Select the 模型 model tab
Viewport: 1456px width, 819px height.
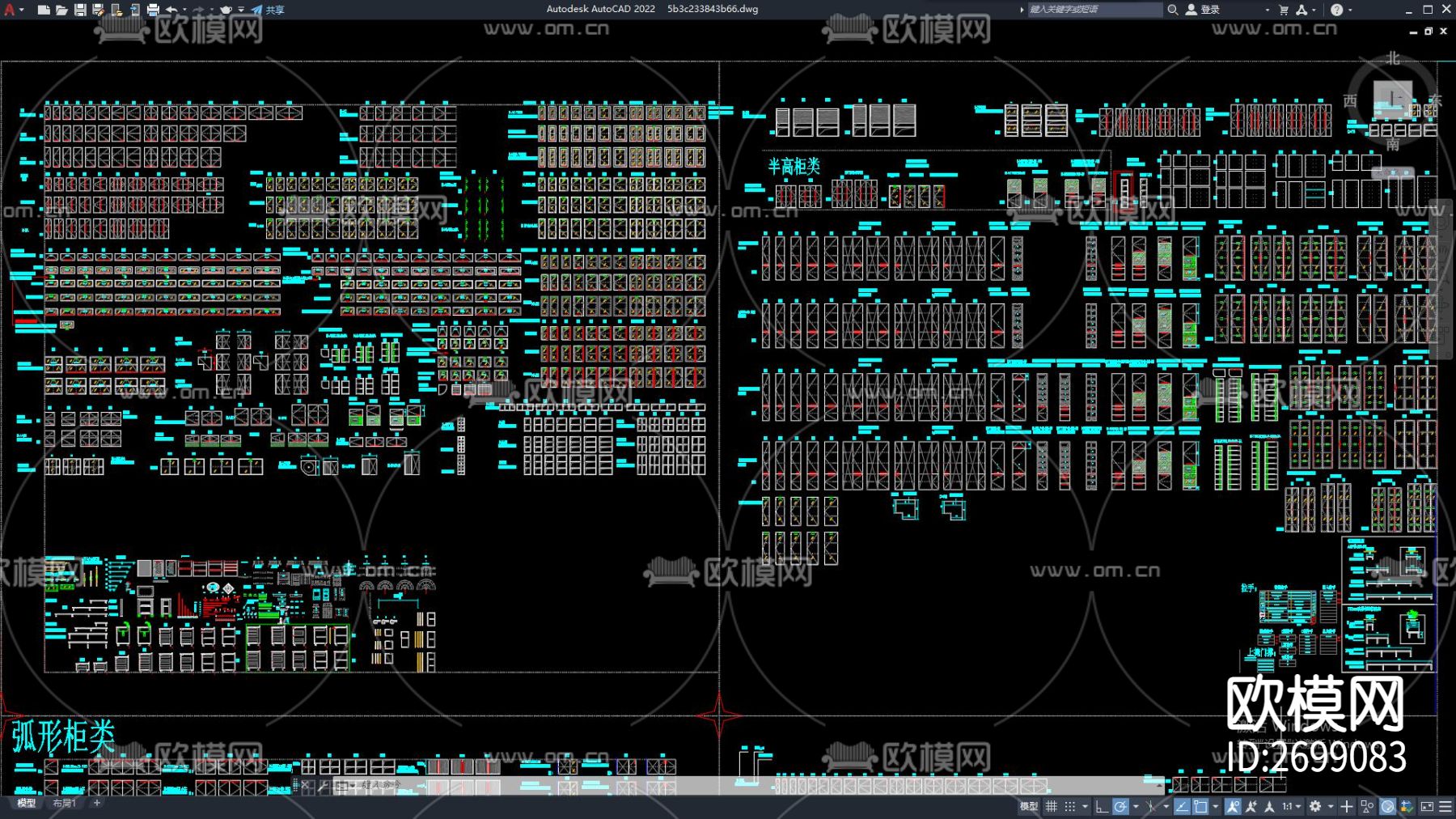click(27, 803)
